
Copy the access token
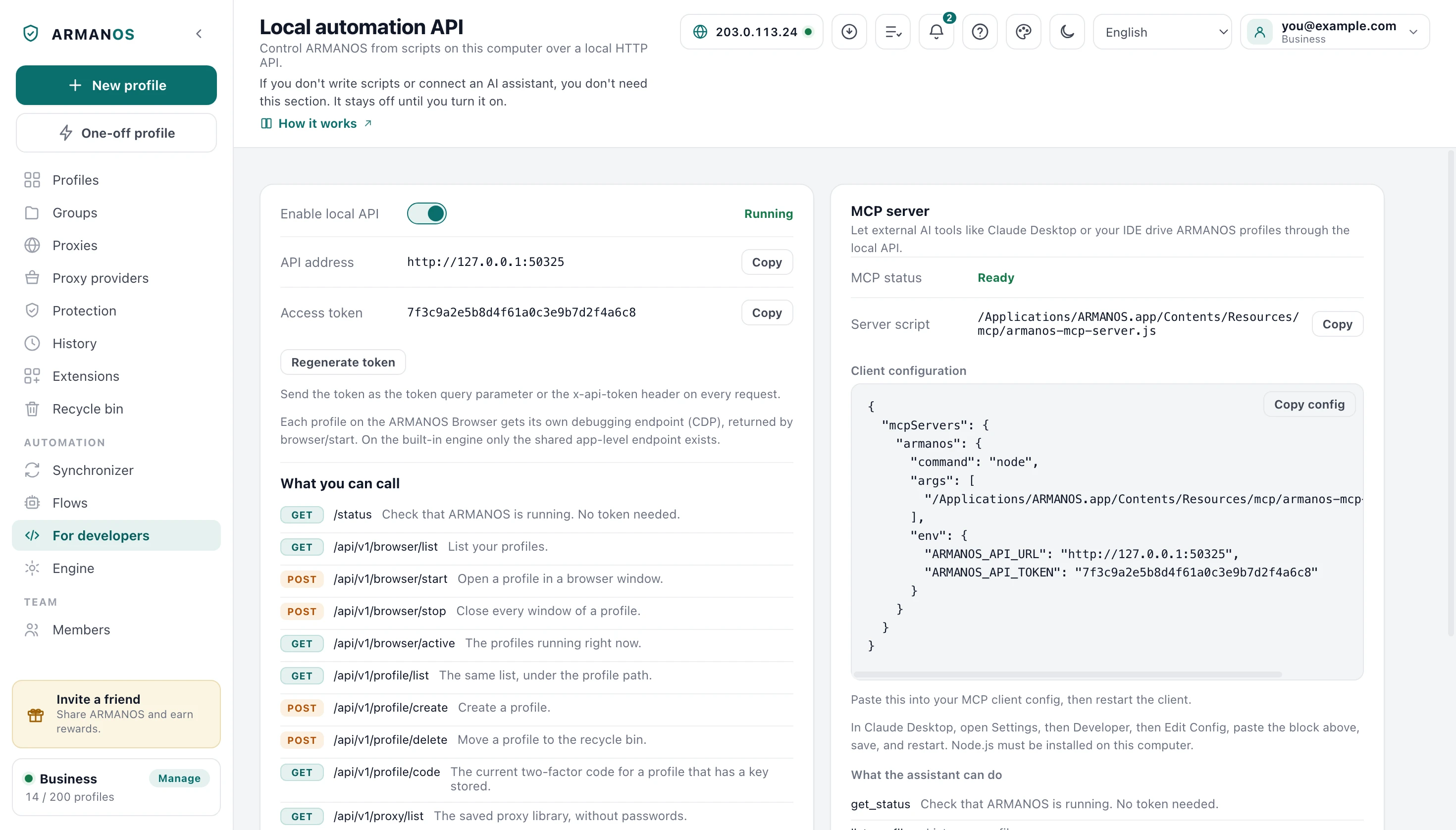tap(767, 312)
